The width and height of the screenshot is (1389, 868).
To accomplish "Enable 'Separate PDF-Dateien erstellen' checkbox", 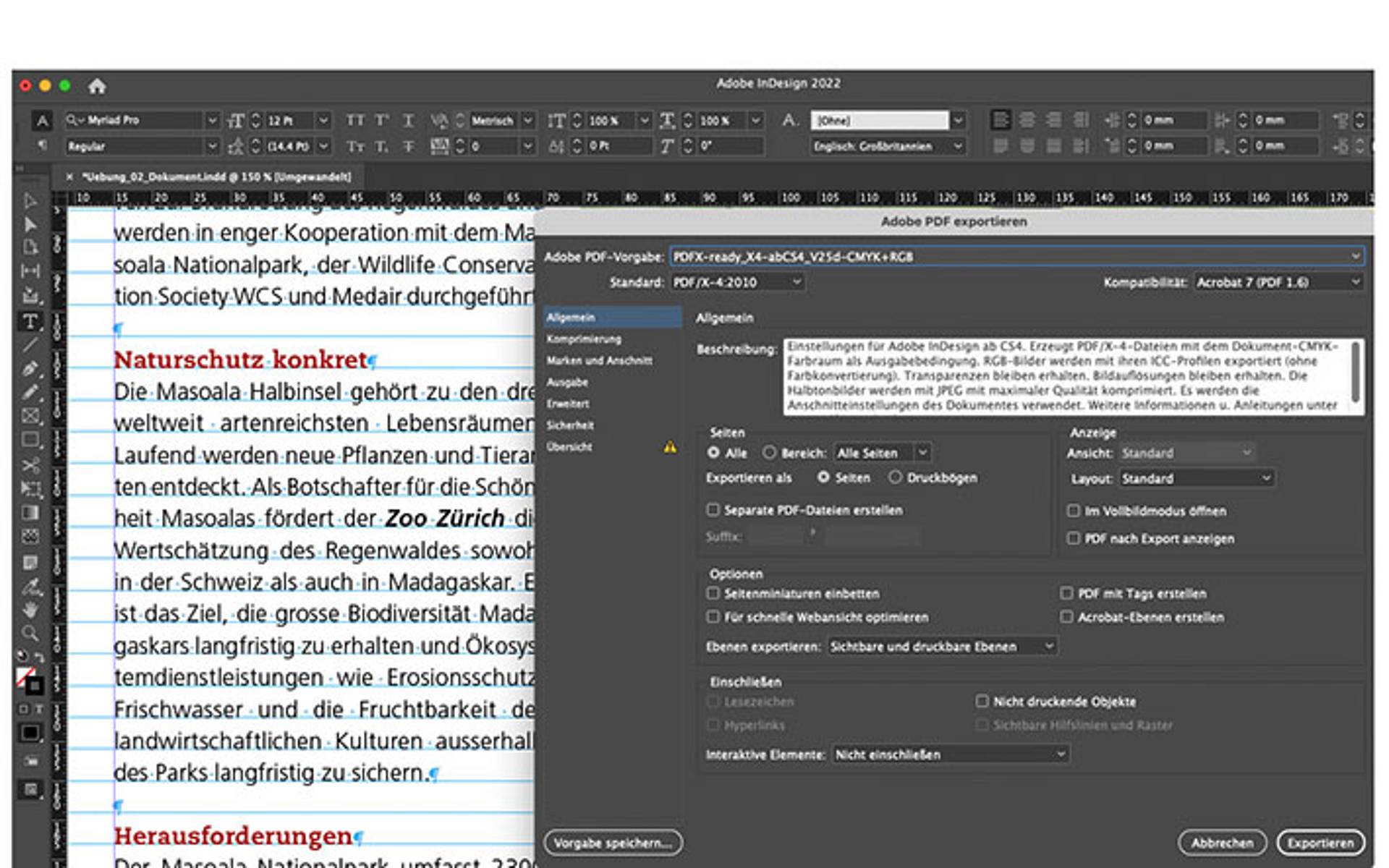I will 713,510.
